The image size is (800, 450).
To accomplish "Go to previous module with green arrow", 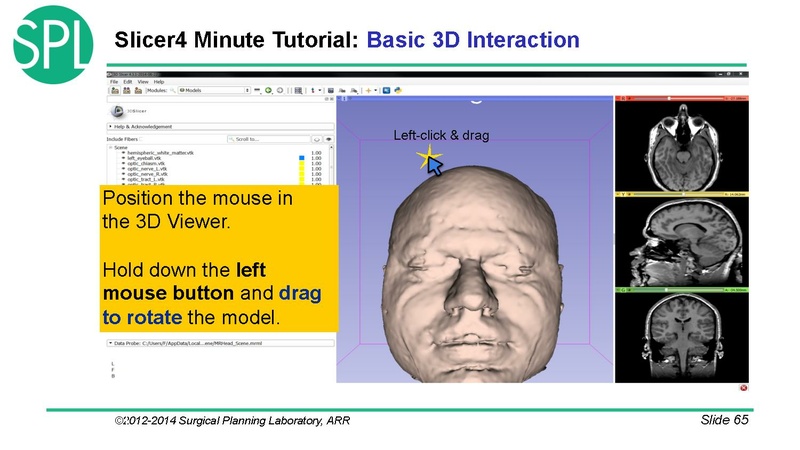I will point(268,90).
